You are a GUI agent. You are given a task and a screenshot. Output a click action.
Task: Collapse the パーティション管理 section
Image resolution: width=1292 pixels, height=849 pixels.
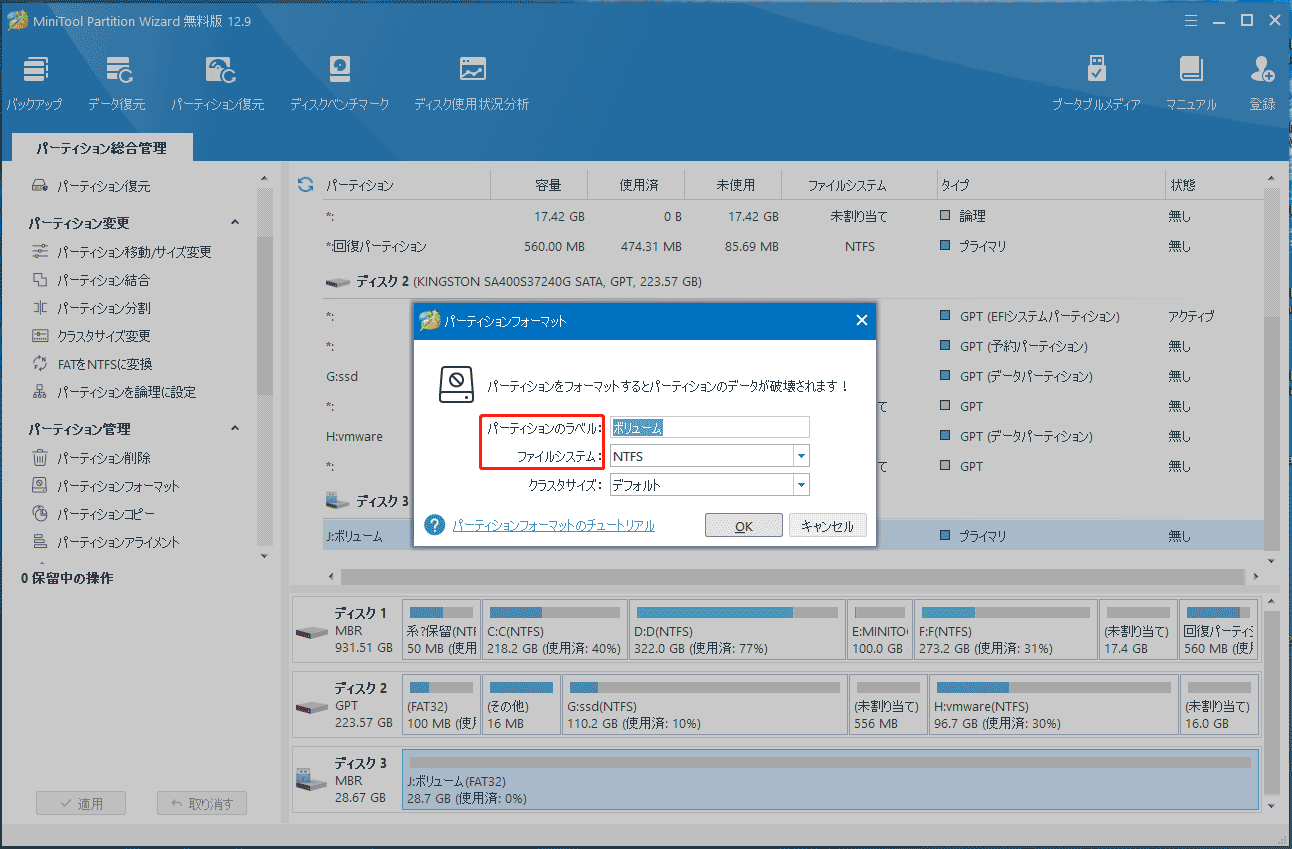coord(235,428)
